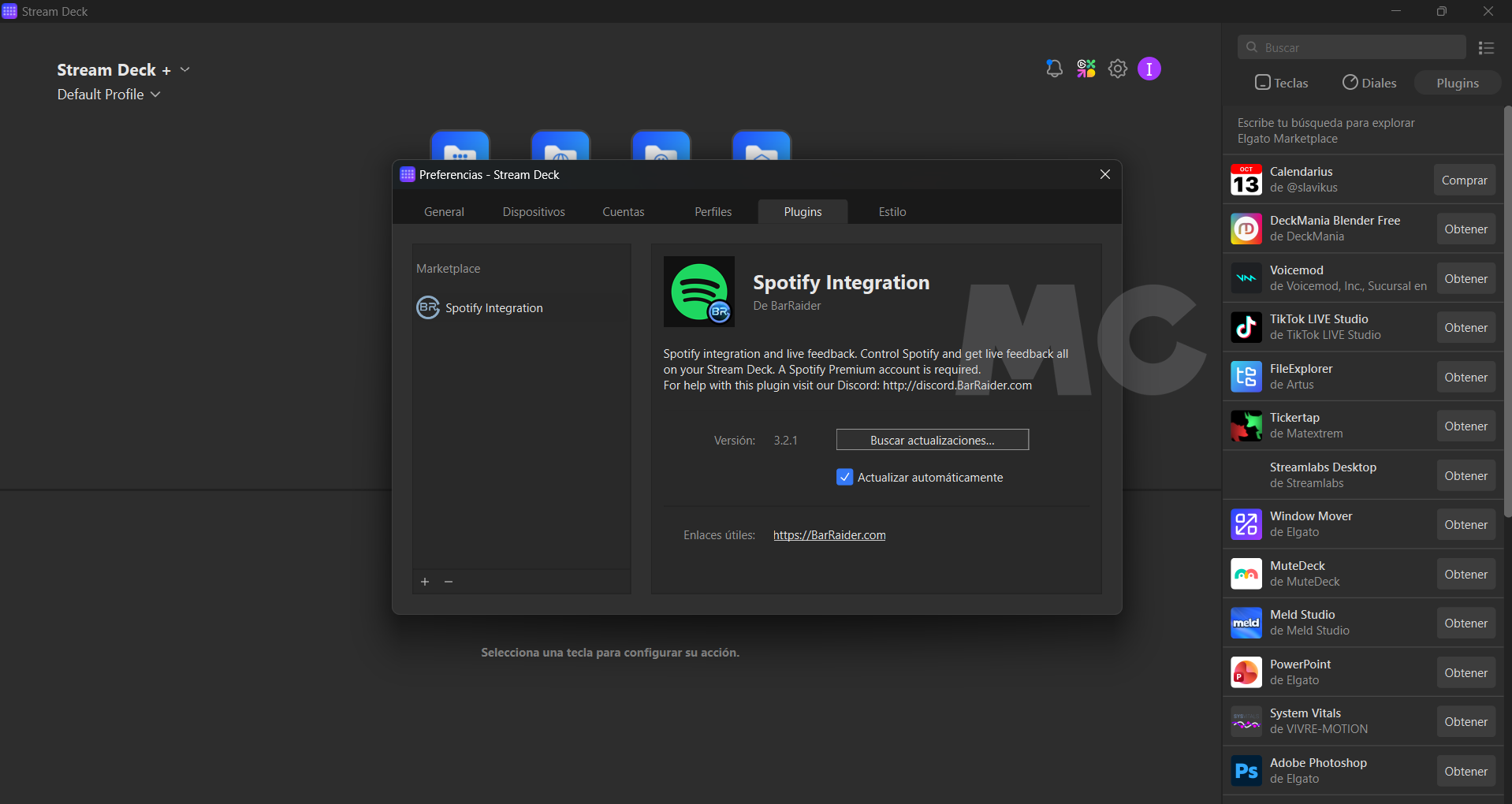Viewport: 1512px width, 804px height.
Task: Switch to the Dispositivos tab
Action: (x=534, y=212)
